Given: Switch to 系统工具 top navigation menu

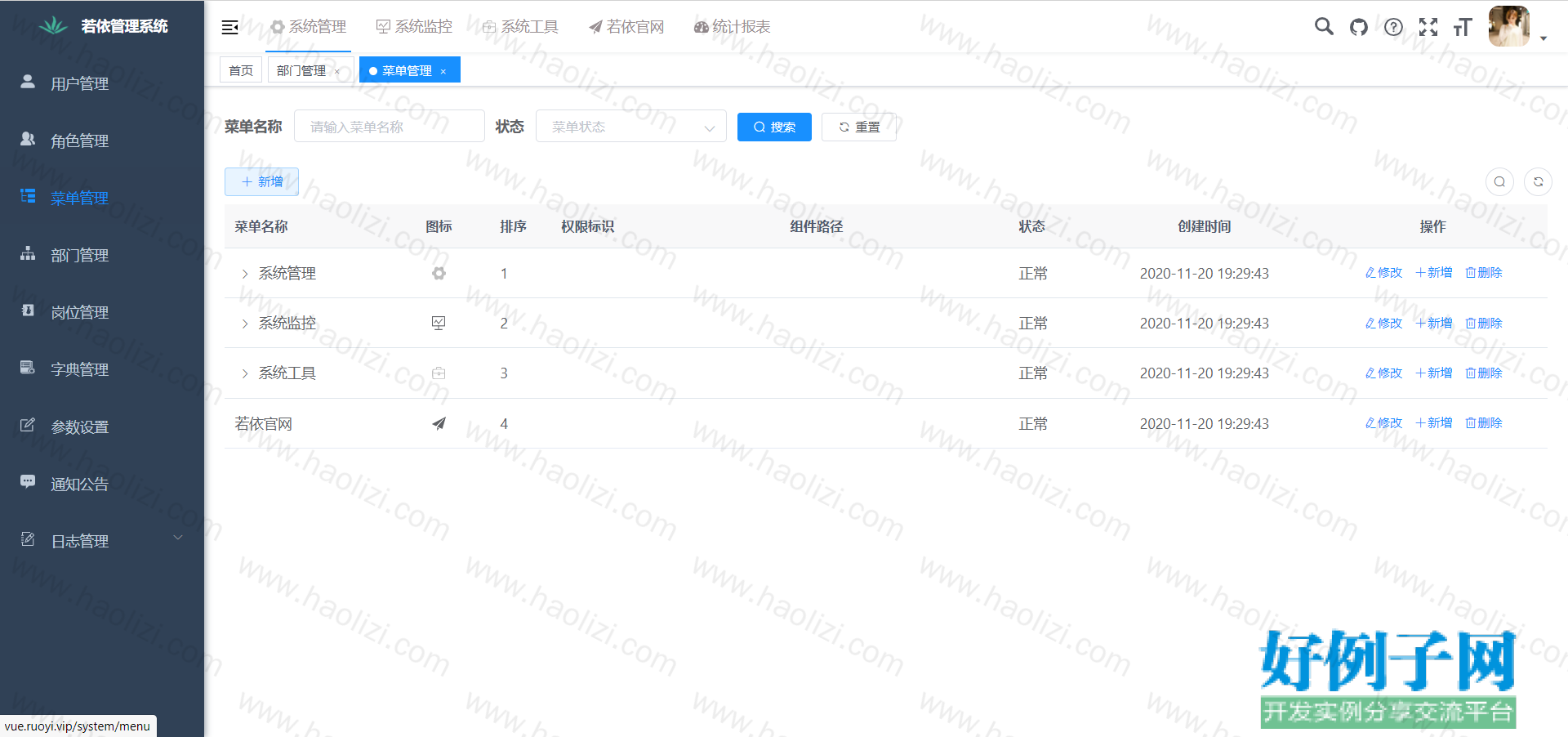Looking at the screenshot, I should tap(520, 27).
